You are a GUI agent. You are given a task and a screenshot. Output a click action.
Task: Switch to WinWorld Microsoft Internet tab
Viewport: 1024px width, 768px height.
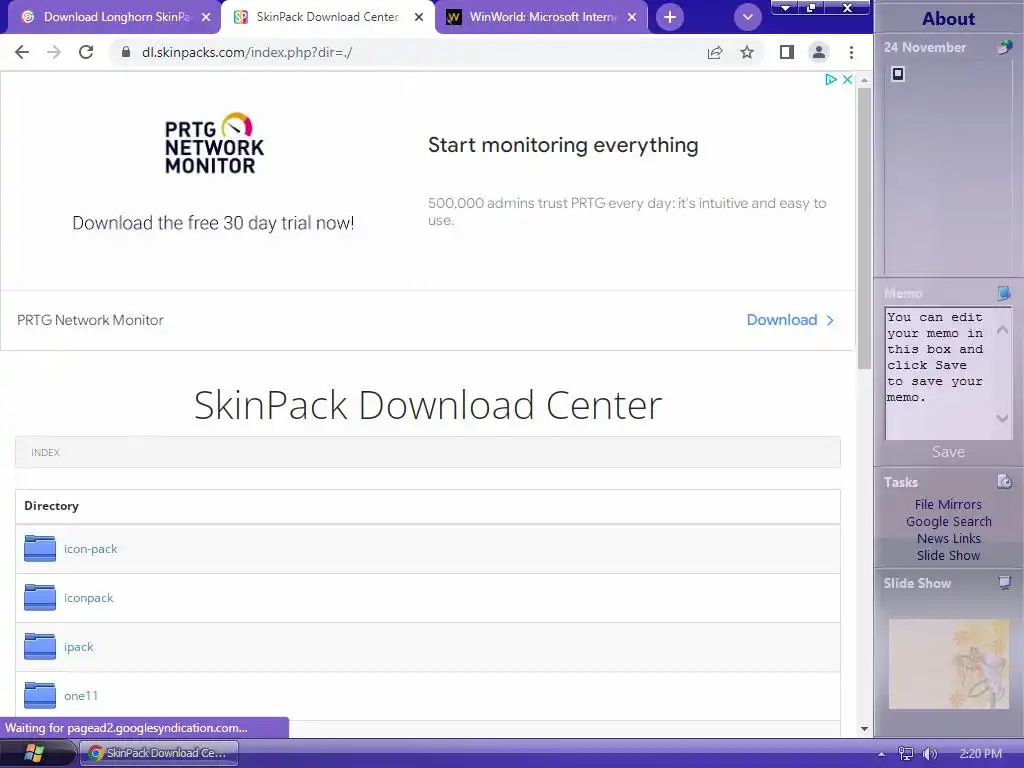pos(543,17)
